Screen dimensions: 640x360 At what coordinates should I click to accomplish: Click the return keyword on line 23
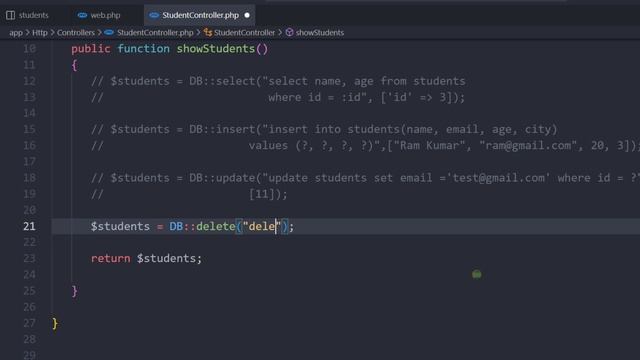pos(111,258)
